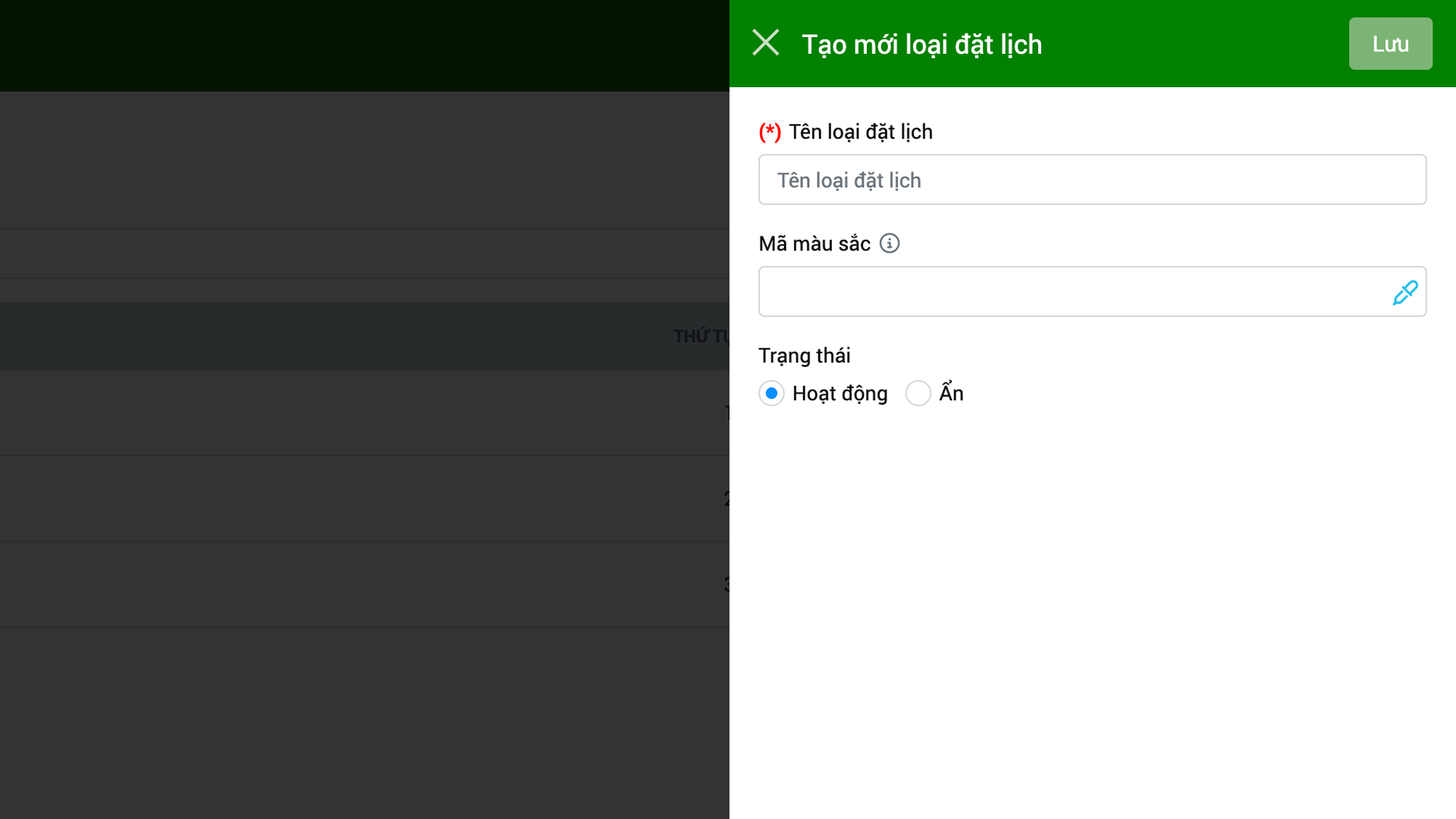Click inside the Mã màu sắc field
This screenshot has width=1456, height=819.
pos(1069,292)
